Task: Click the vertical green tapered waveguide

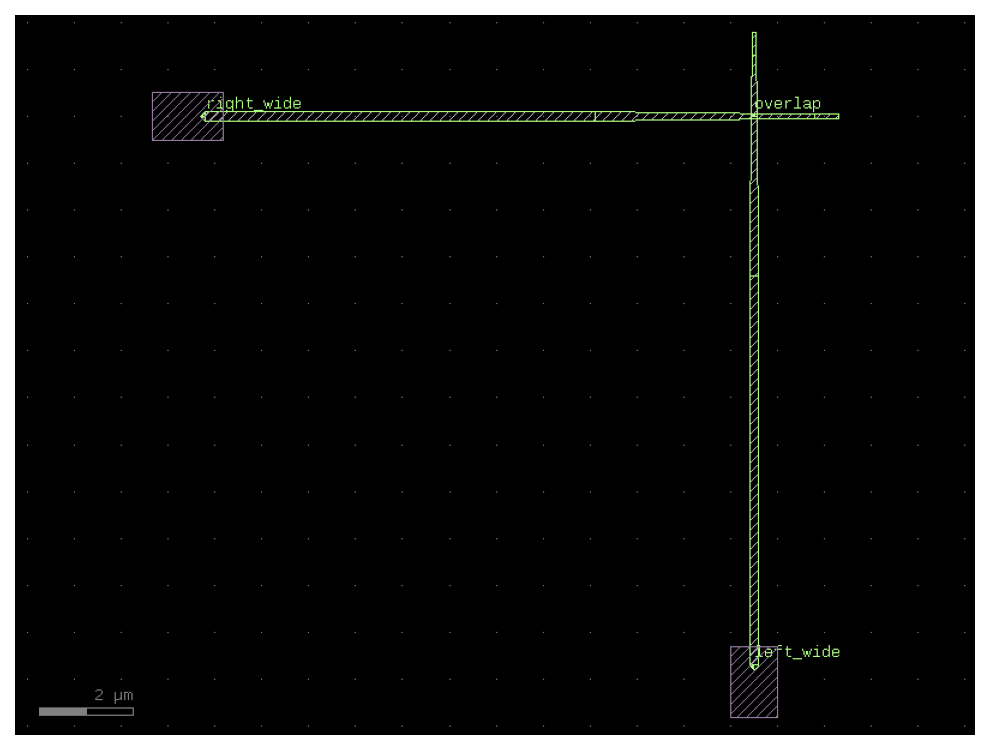Action: click(754, 350)
